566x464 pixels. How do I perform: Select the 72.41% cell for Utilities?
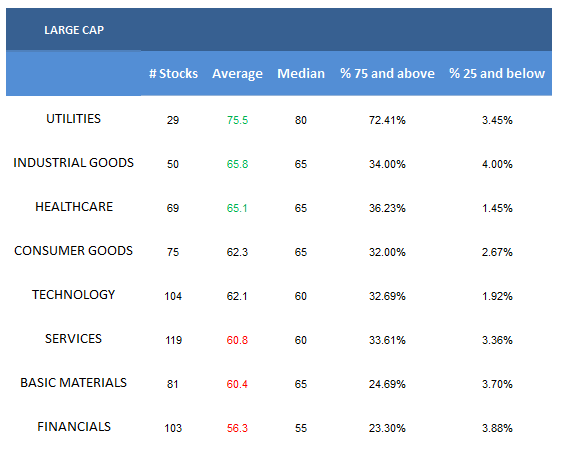click(387, 120)
